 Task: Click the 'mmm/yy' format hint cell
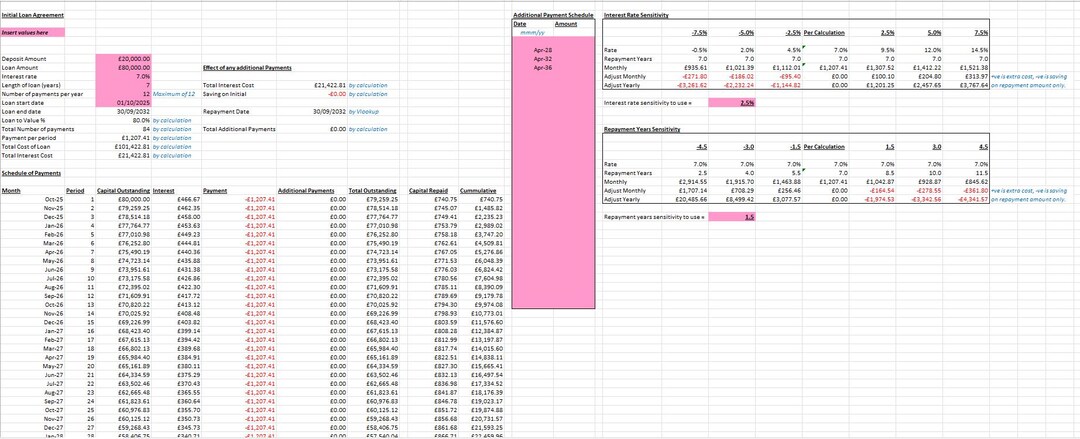tap(533, 32)
